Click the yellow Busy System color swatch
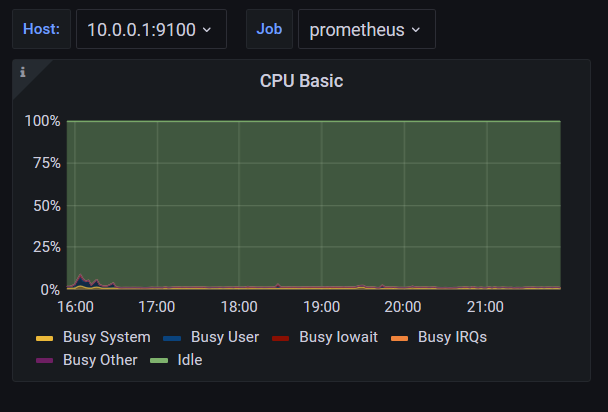 [x=45, y=338]
